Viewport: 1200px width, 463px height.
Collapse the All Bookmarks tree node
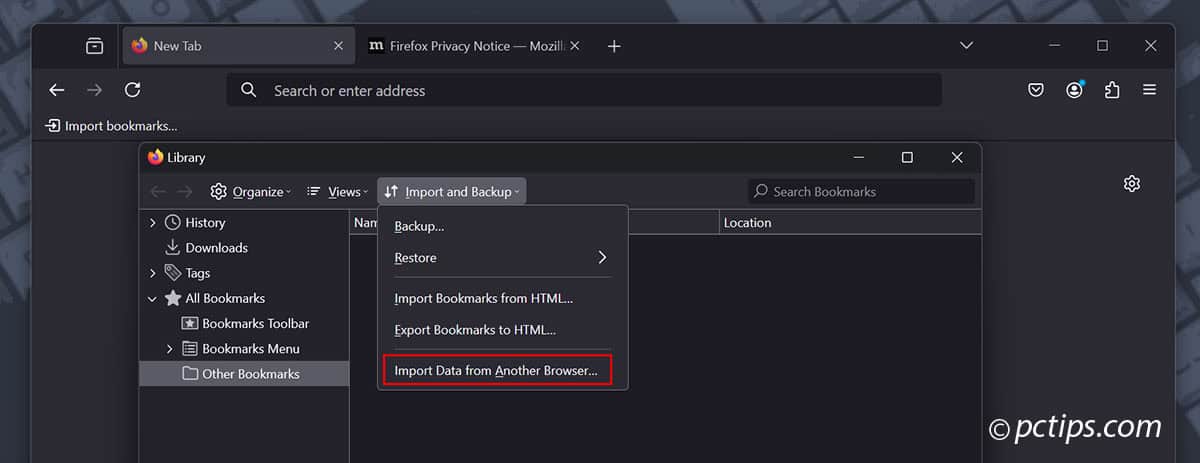click(153, 298)
